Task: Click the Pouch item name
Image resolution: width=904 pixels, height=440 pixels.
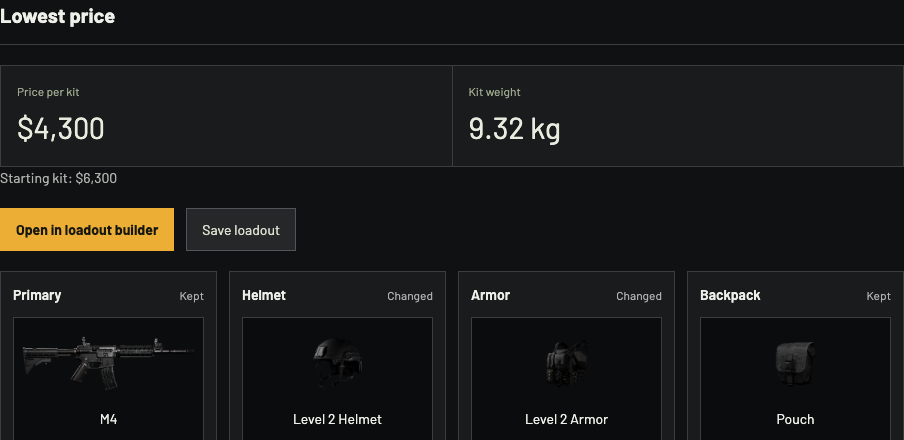Action: point(795,419)
